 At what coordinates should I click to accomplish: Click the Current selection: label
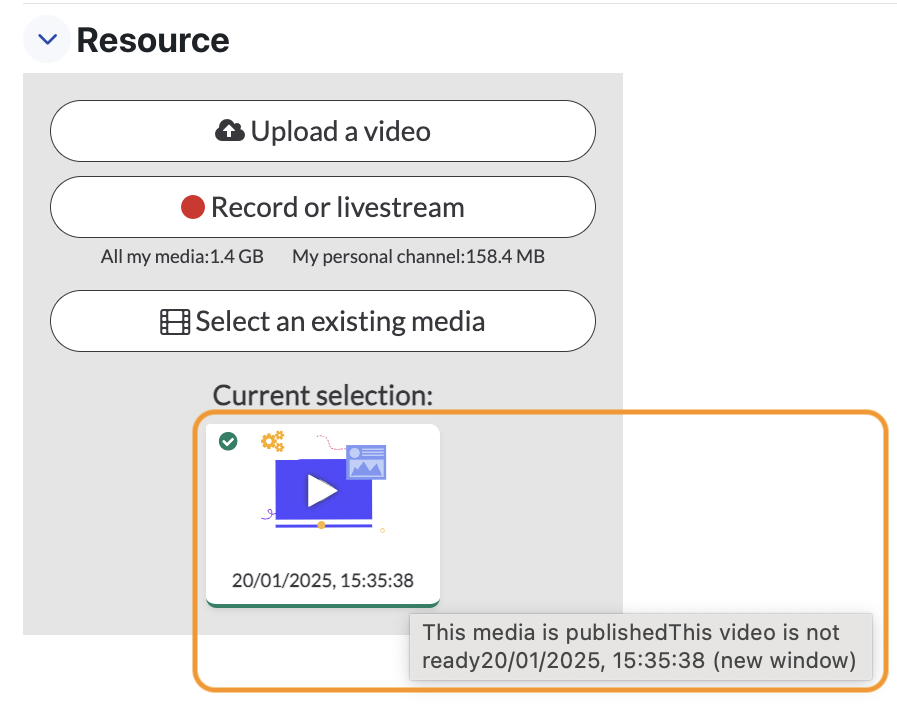point(323,395)
